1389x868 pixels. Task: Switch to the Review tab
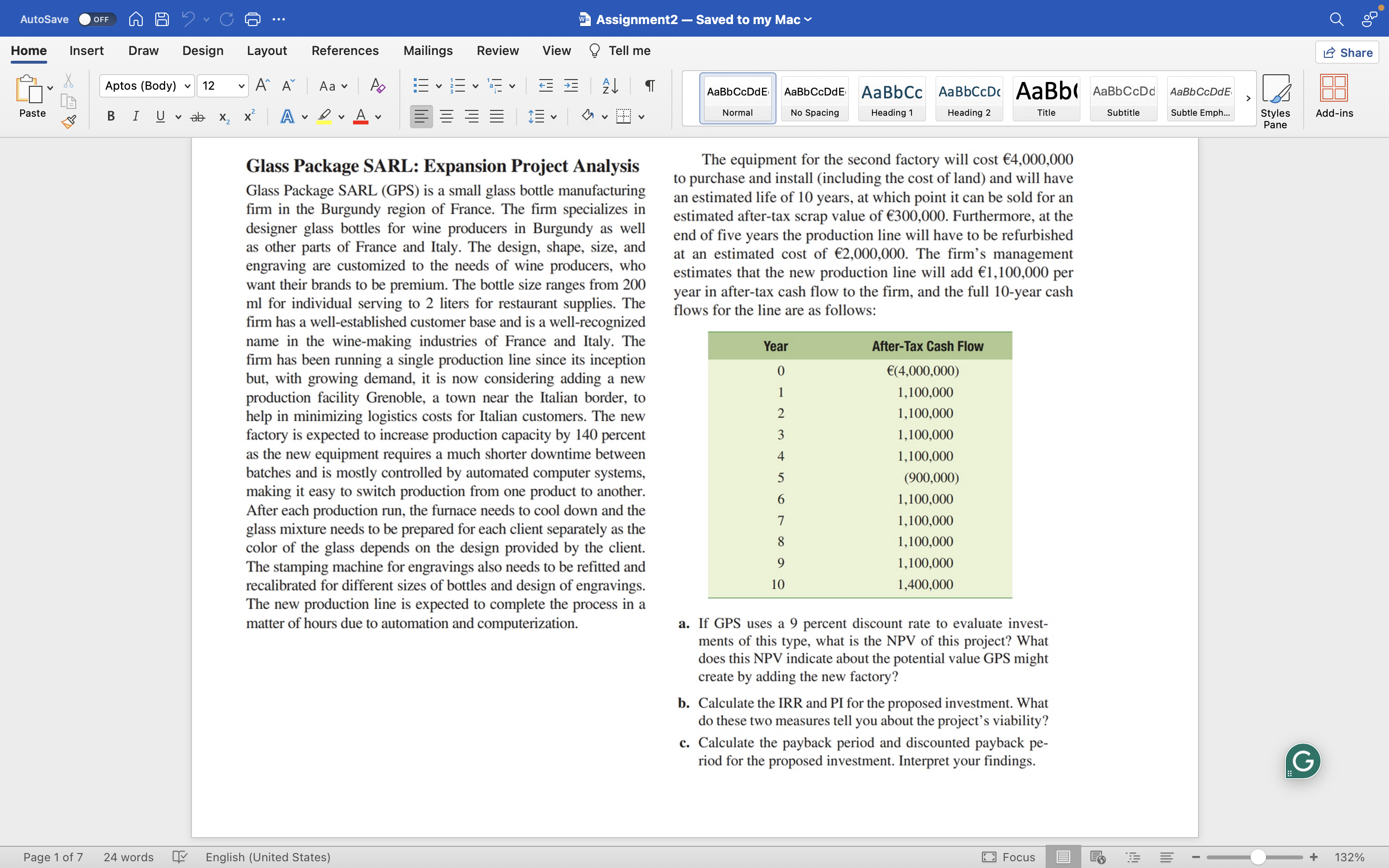(x=497, y=51)
